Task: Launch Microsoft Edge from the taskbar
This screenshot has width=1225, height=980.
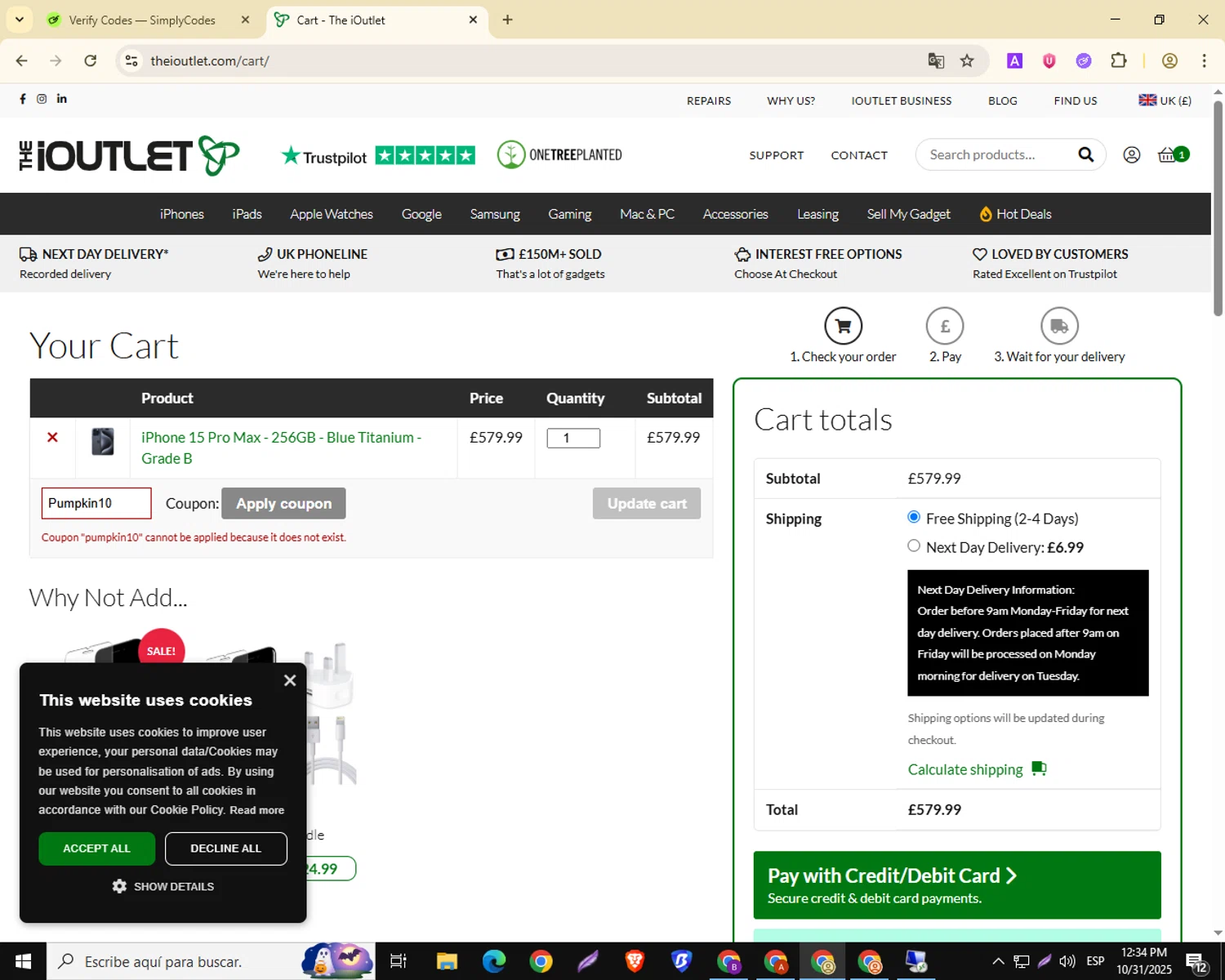Action: [494, 961]
